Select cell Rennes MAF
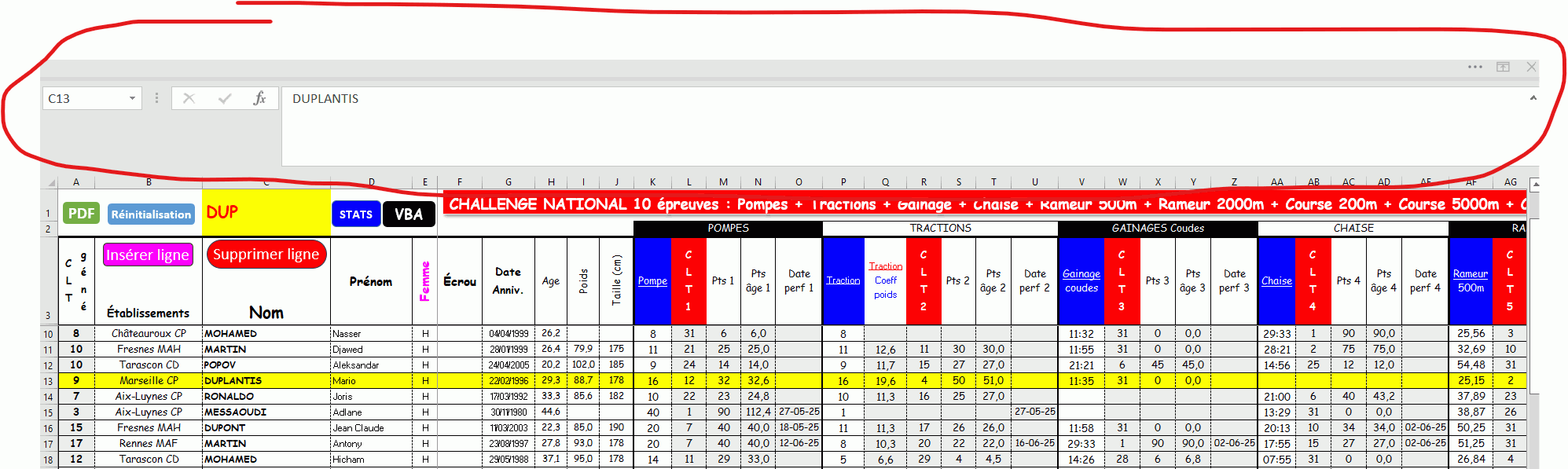This screenshot has height=469, width=1568. coord(149,443)
